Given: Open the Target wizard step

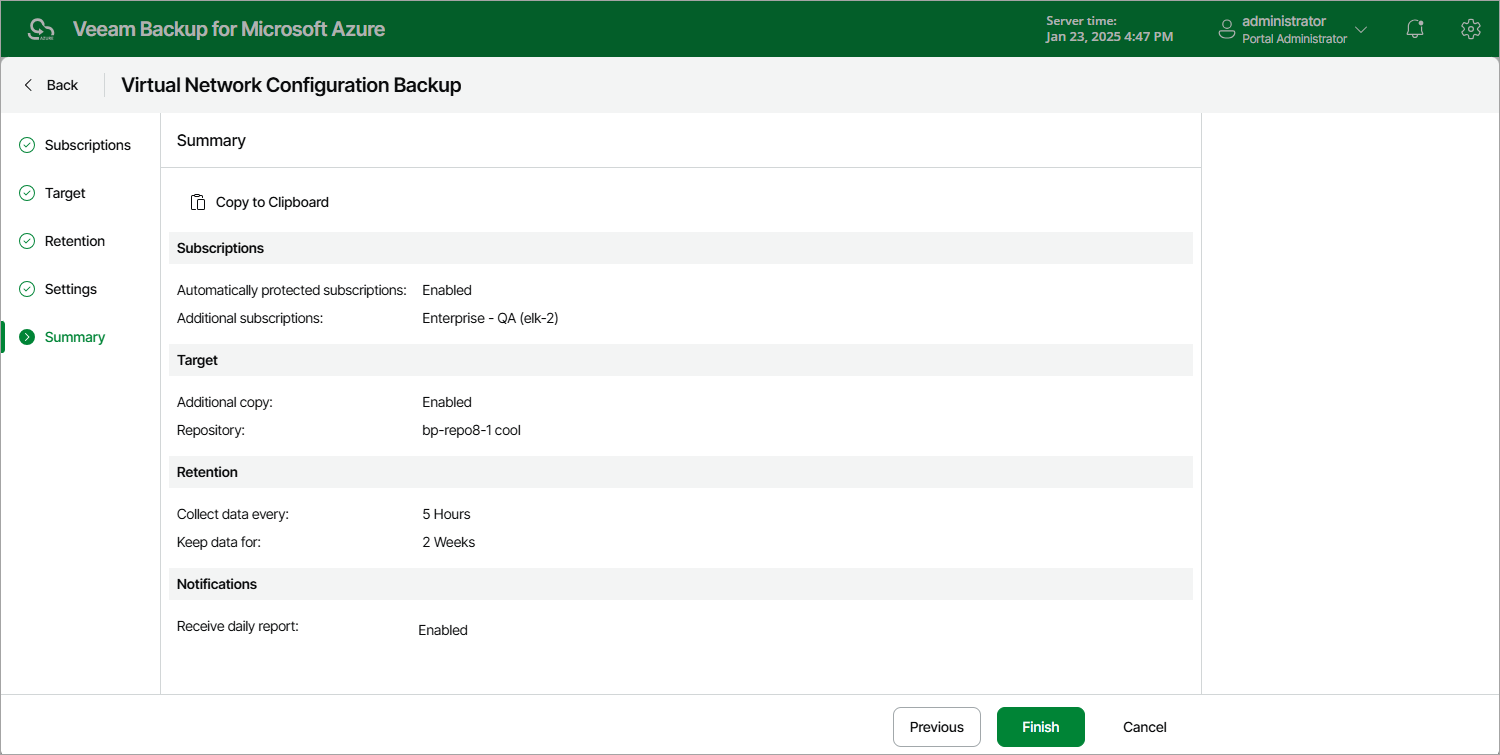Looking at the screenshot, I should 65,193.
